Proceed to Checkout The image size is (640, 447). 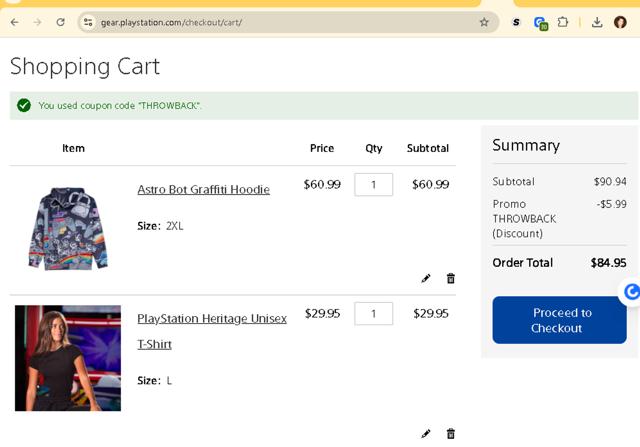[x=559, y=320]
